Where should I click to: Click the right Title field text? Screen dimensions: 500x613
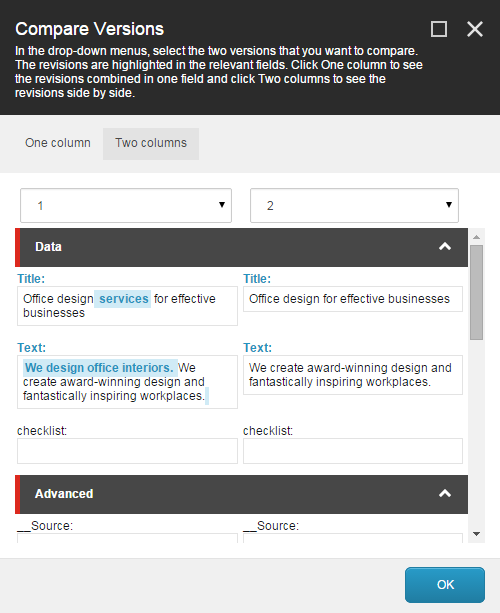(x=349, y=299)
